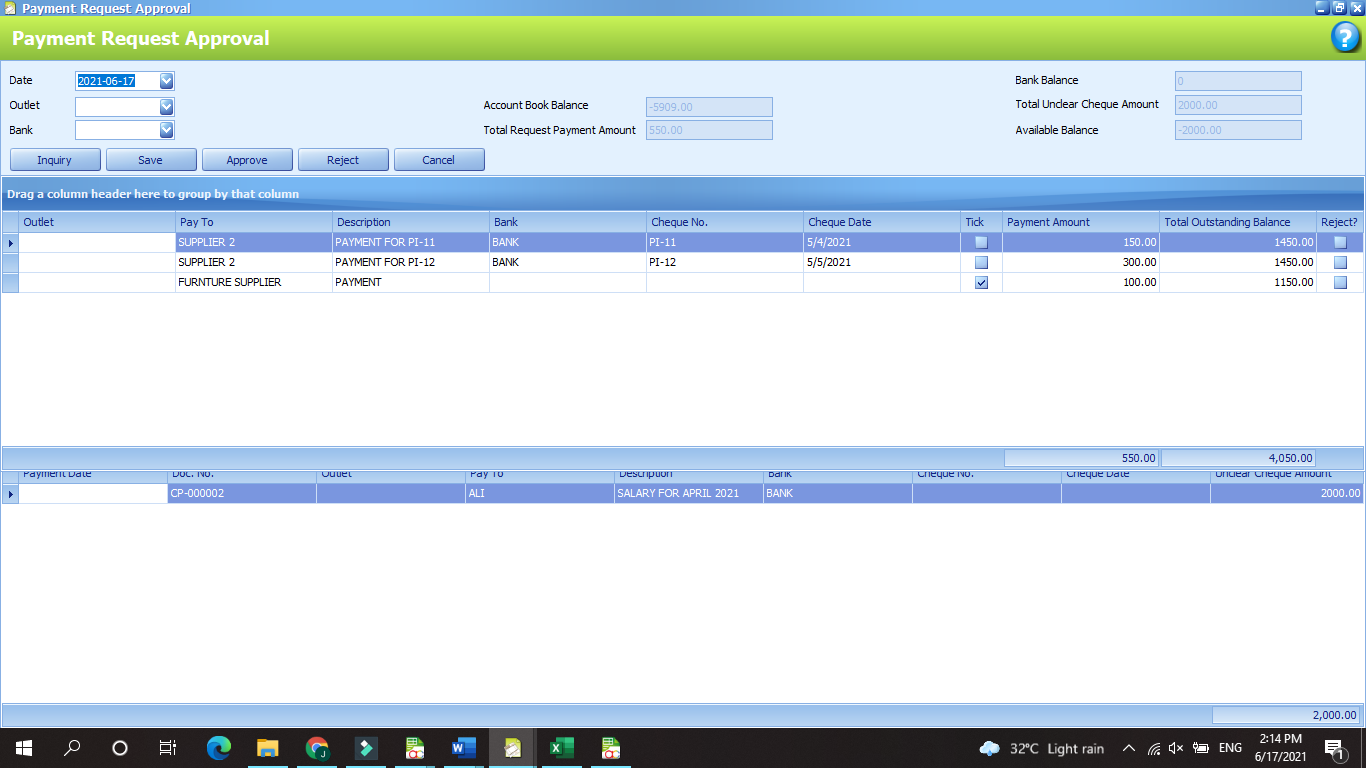Viewport: 1366px width, 768px height.
Task: Select the CP-000002 unclear cheque row
Action: 240,493
